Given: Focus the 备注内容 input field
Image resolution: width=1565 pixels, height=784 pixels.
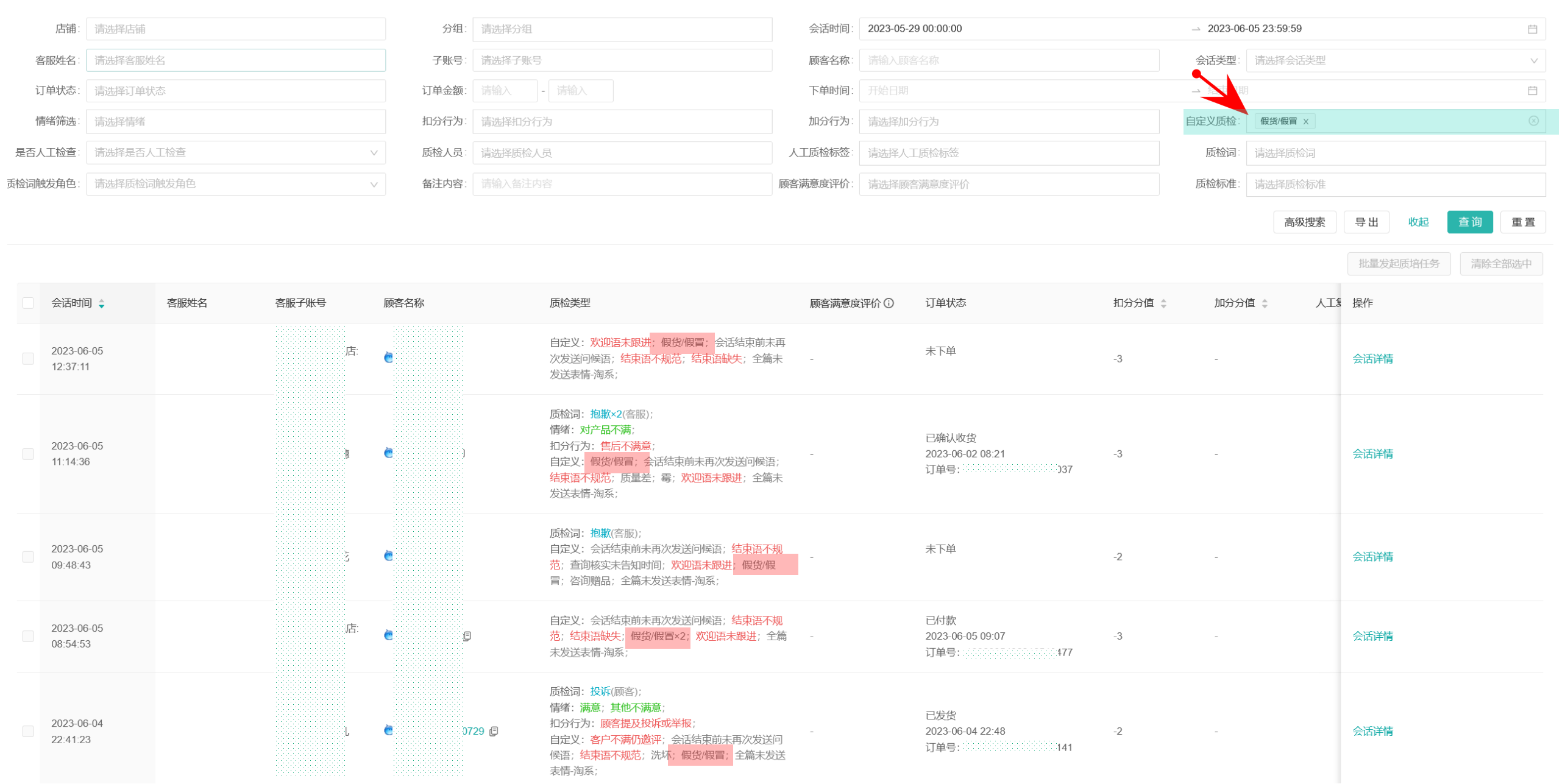Looking at the screenshot, I should coord(622,184).
